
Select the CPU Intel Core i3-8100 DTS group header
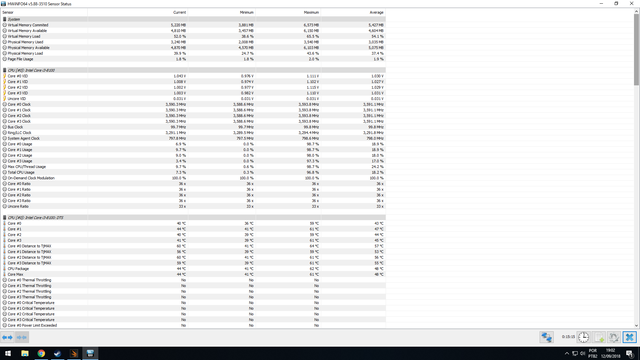point(193,218)
